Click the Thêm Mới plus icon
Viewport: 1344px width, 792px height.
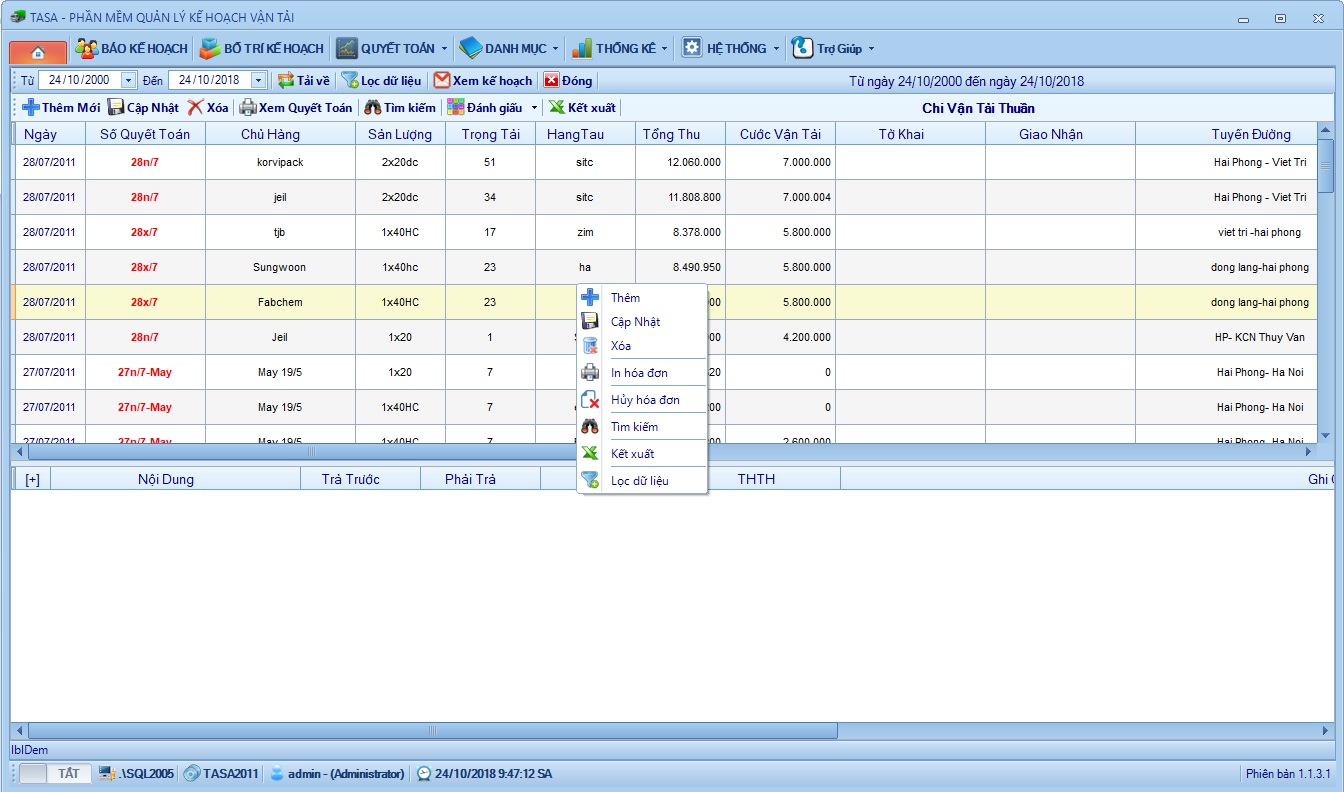point(31,108)
